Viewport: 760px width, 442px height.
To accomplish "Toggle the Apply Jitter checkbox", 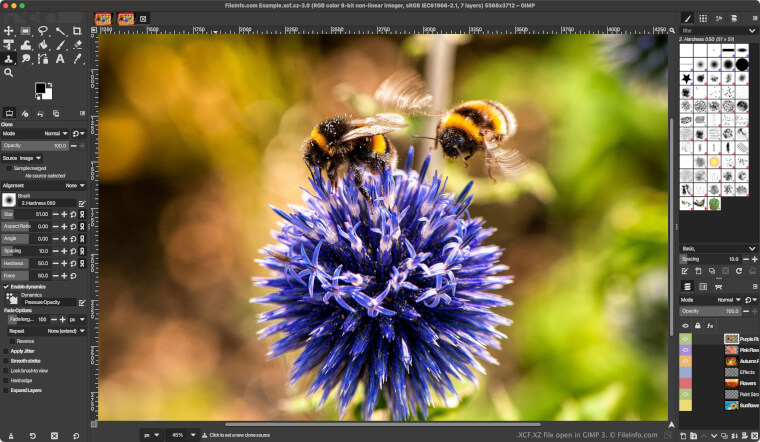I will [6, 351].
